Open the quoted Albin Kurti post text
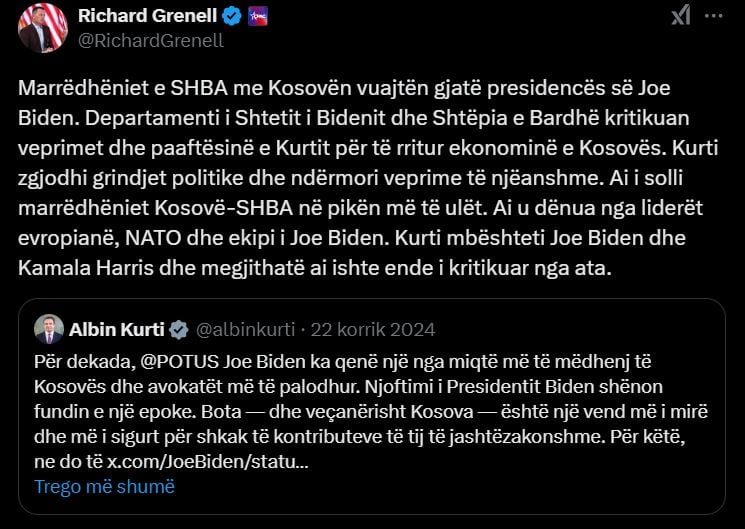745x529 pixels. click(x=370, y=411)
